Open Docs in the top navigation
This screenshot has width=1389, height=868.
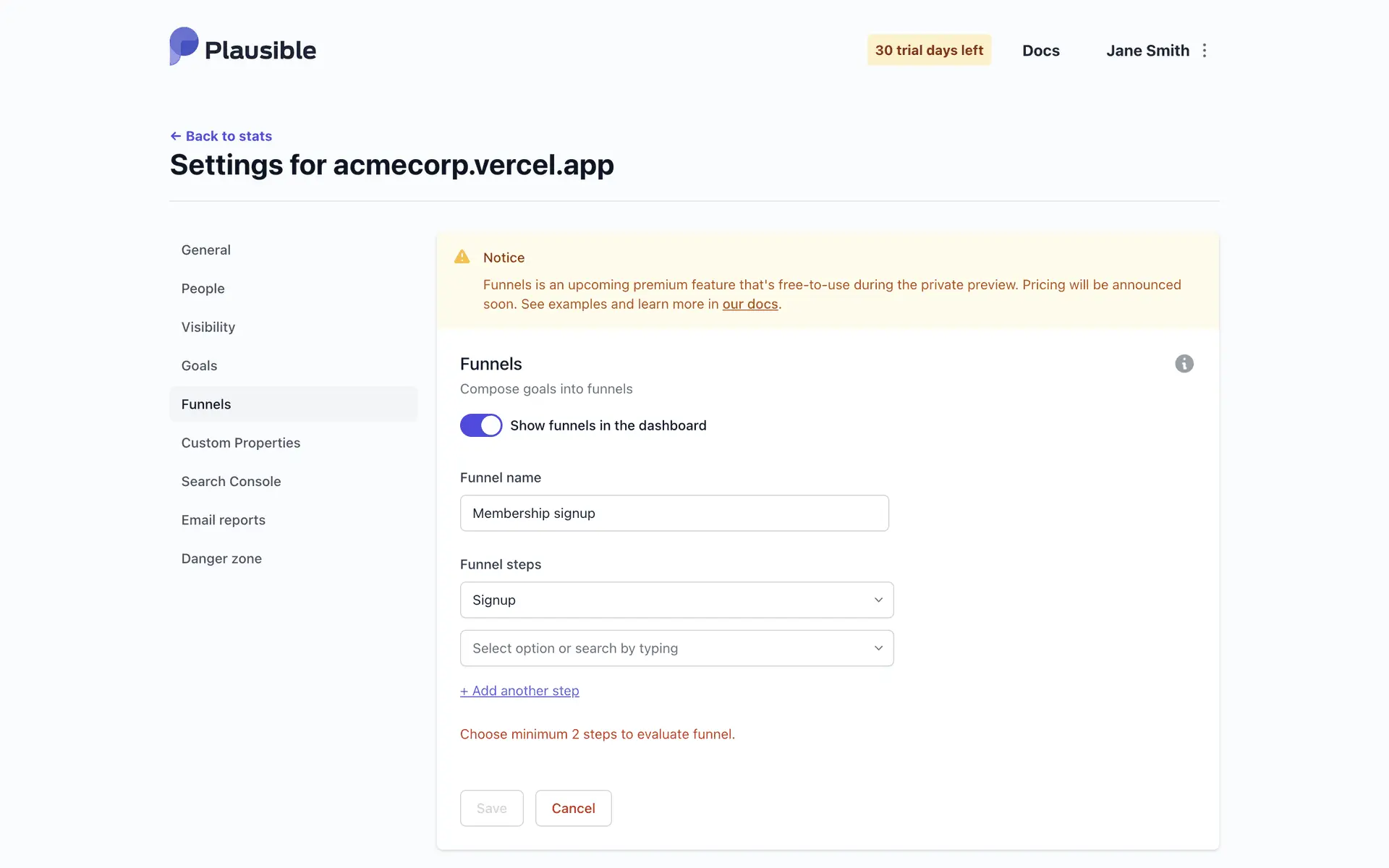(x=1040, y=51)
